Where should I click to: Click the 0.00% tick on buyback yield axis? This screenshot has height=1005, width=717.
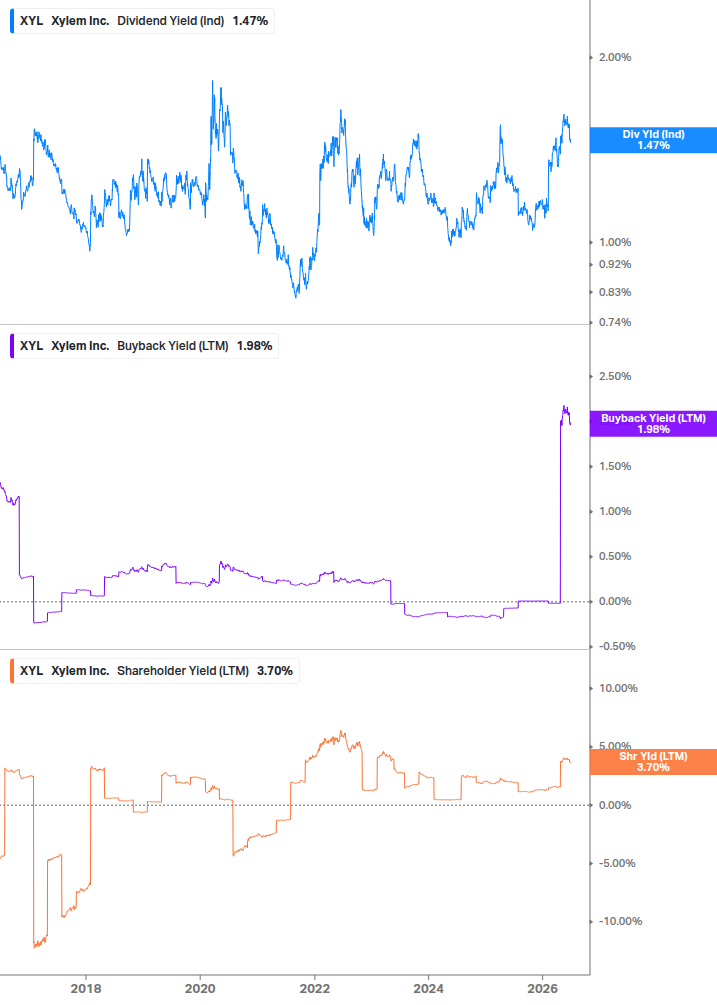(x=615, y=601)
